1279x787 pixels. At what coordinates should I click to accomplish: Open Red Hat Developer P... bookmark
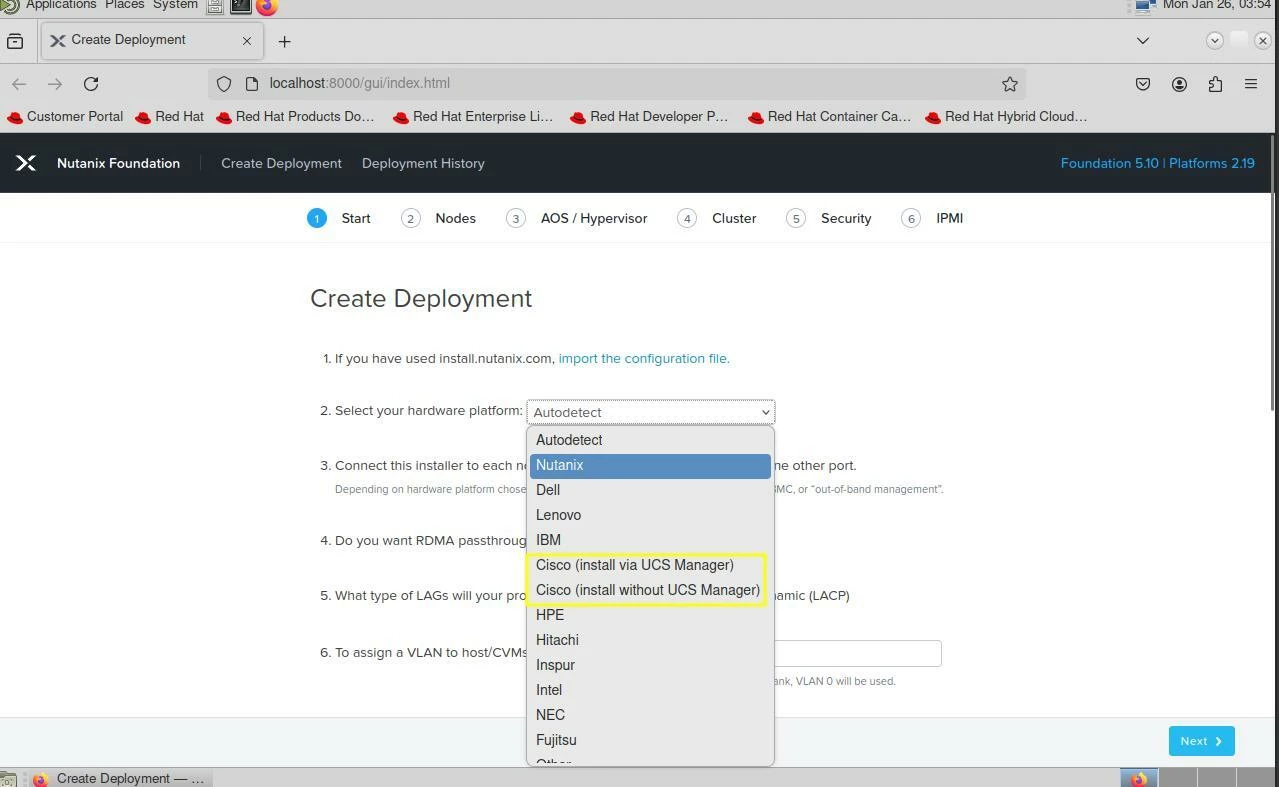pyautogui.click(x=649, y=117)
